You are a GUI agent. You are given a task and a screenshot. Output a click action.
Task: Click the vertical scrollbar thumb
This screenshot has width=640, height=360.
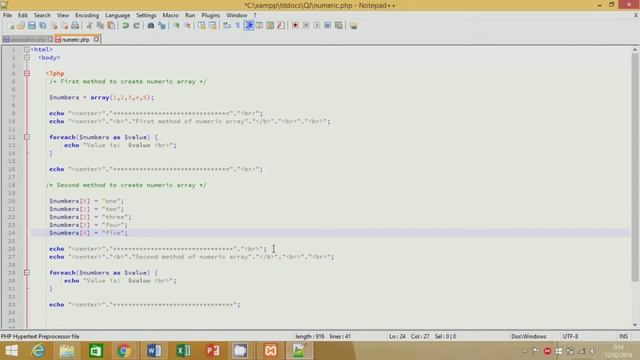coord(635,167)
